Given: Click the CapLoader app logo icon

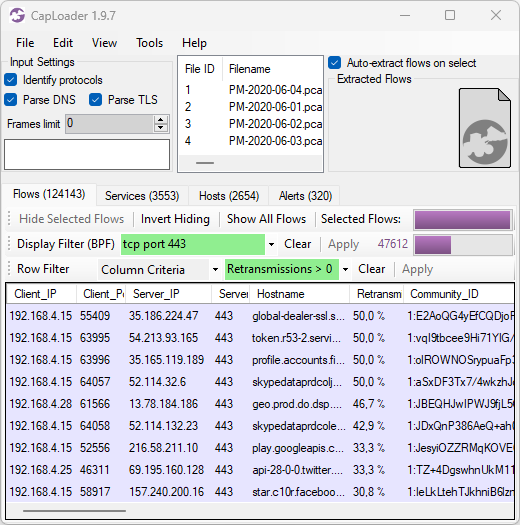Looking at the screenshot, I should pyautogui.click(x=17, y=15).
